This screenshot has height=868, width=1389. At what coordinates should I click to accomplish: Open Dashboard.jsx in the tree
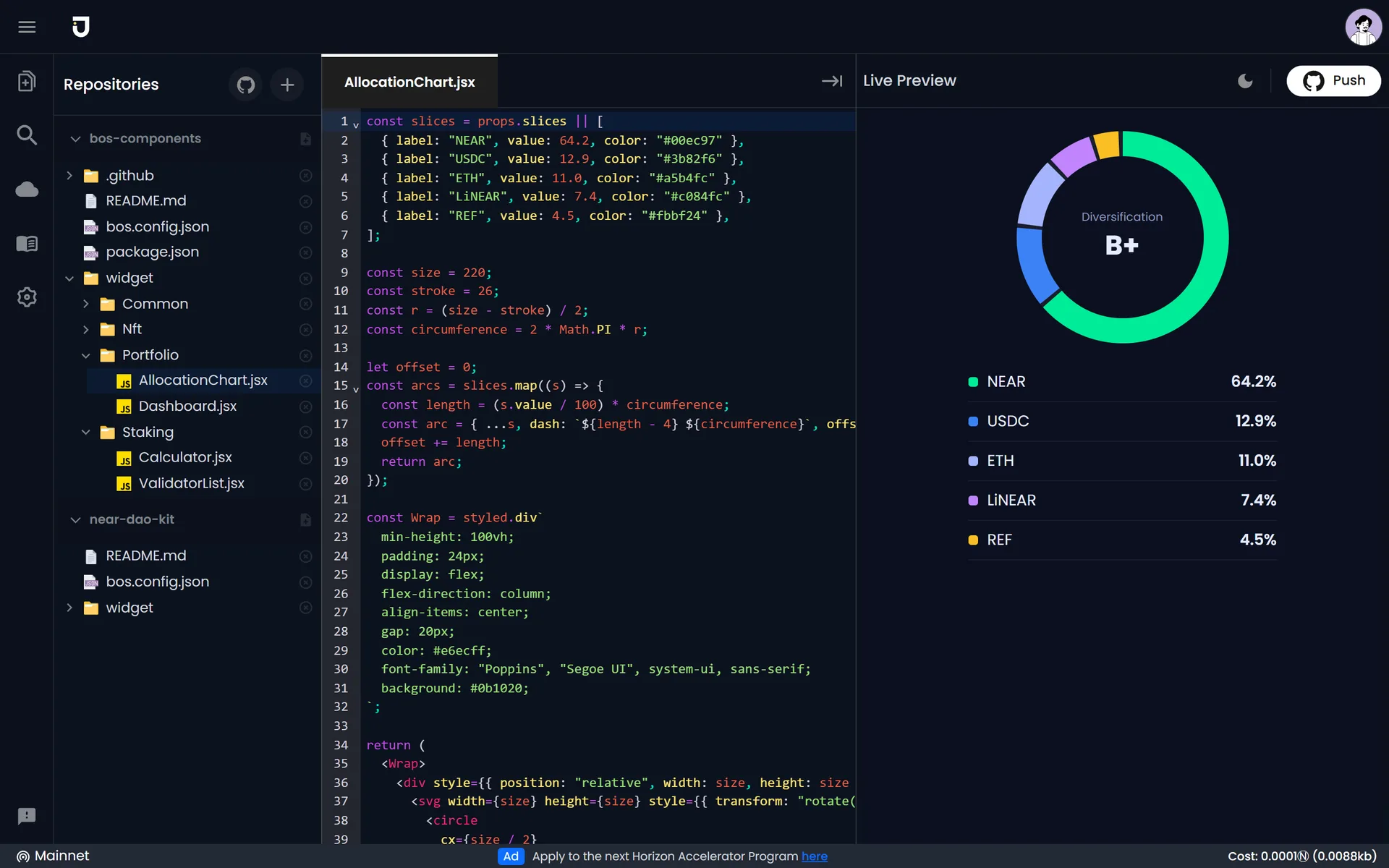point(187,407)
